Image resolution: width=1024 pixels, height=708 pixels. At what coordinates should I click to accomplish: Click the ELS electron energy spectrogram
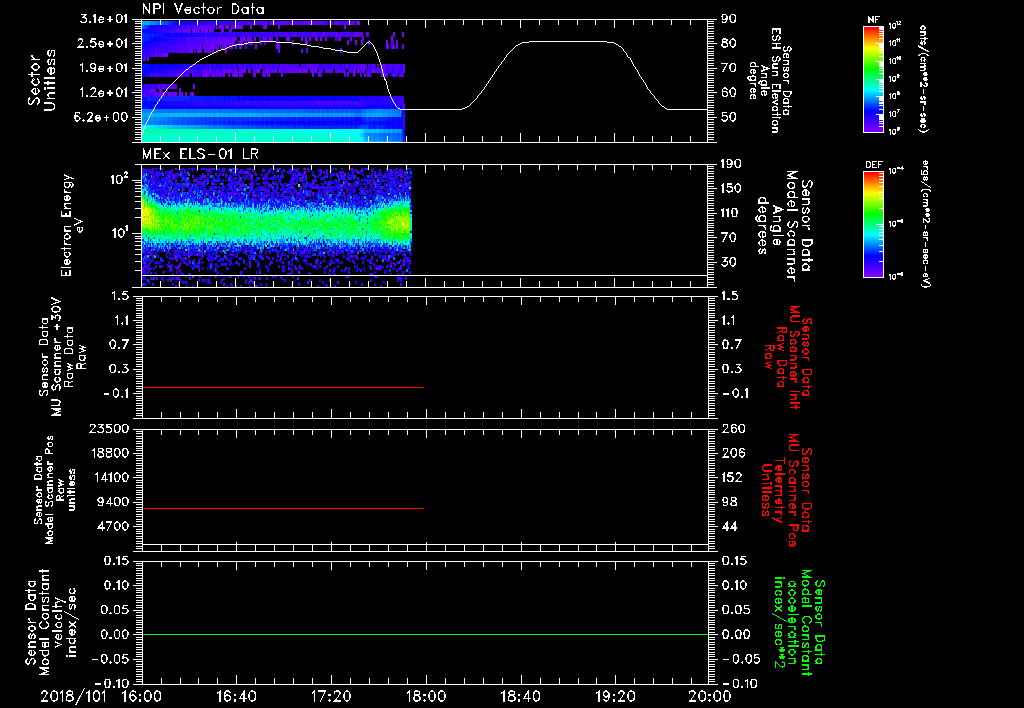tap(276, 227)
